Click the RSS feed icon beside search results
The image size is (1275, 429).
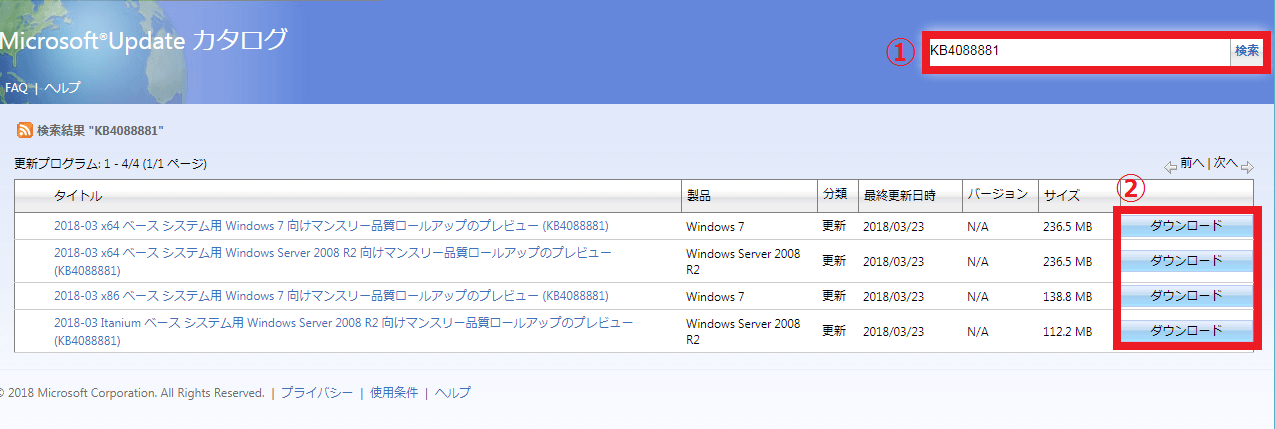pyautogui.click(x=24, y=131)
